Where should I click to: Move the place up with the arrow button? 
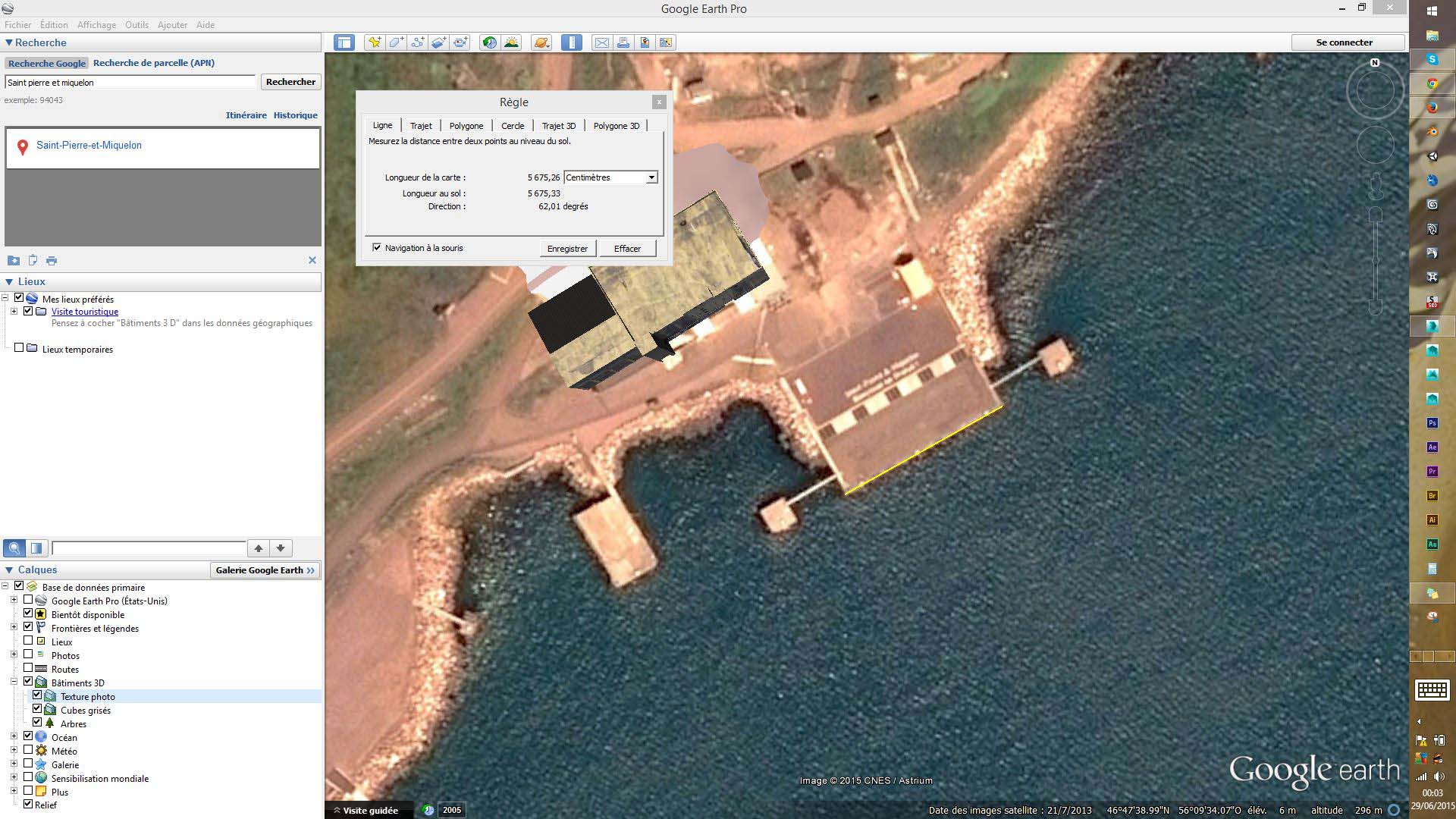[x=259, y=548]
